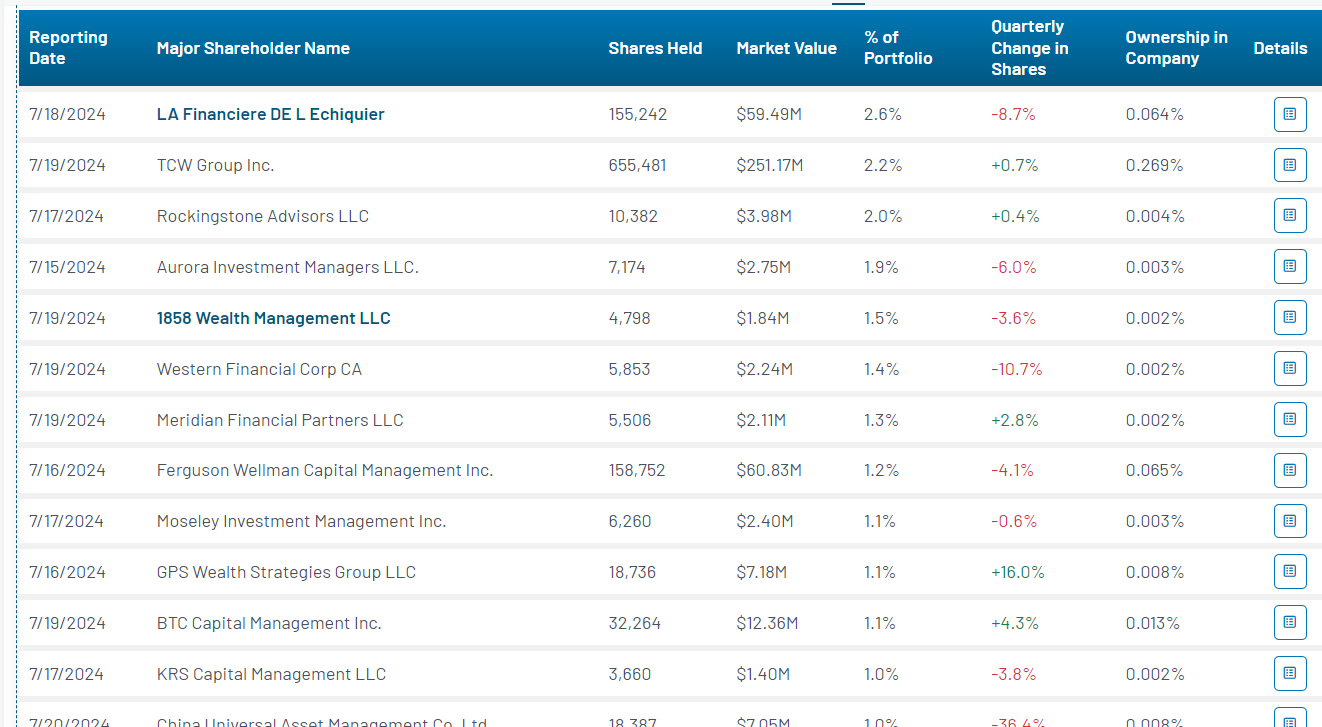The height and width of the screenshot is (727, 1322).
Task: Open details icon for 1858 Wealth Management LLC
Action: pos(1290,318)
